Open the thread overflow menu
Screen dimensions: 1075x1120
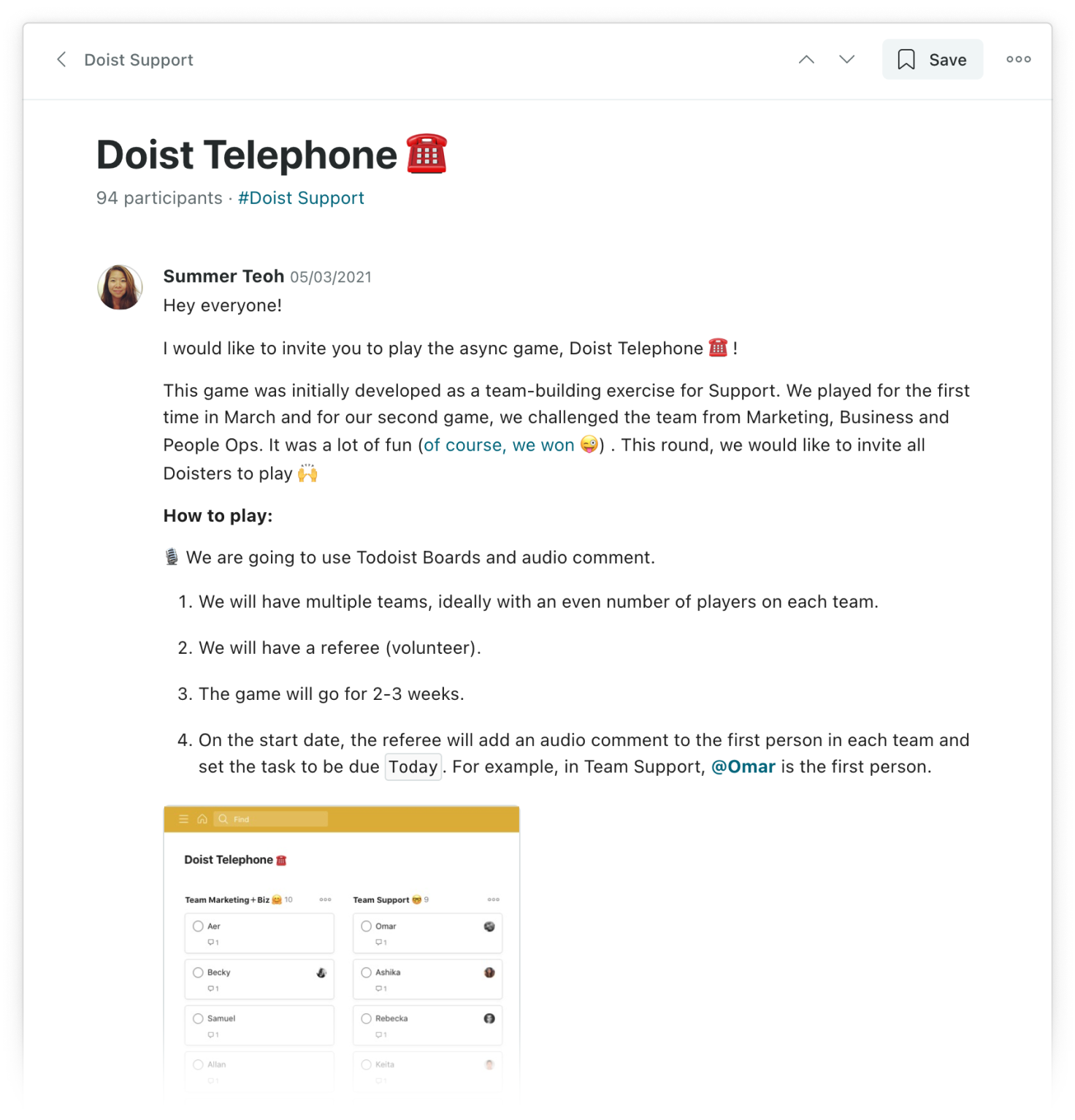click(x=1018, y=59)
